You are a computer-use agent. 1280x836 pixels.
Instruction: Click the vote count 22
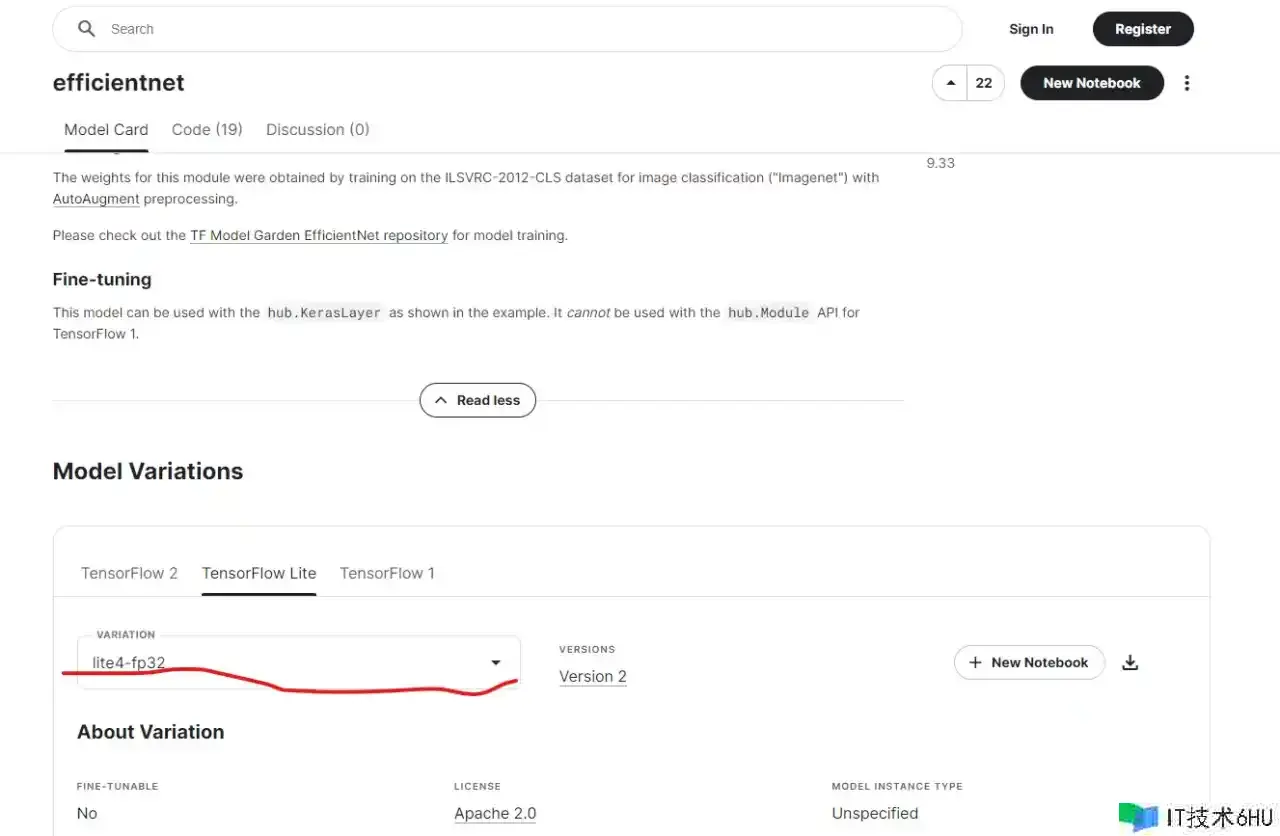point(984,83)
